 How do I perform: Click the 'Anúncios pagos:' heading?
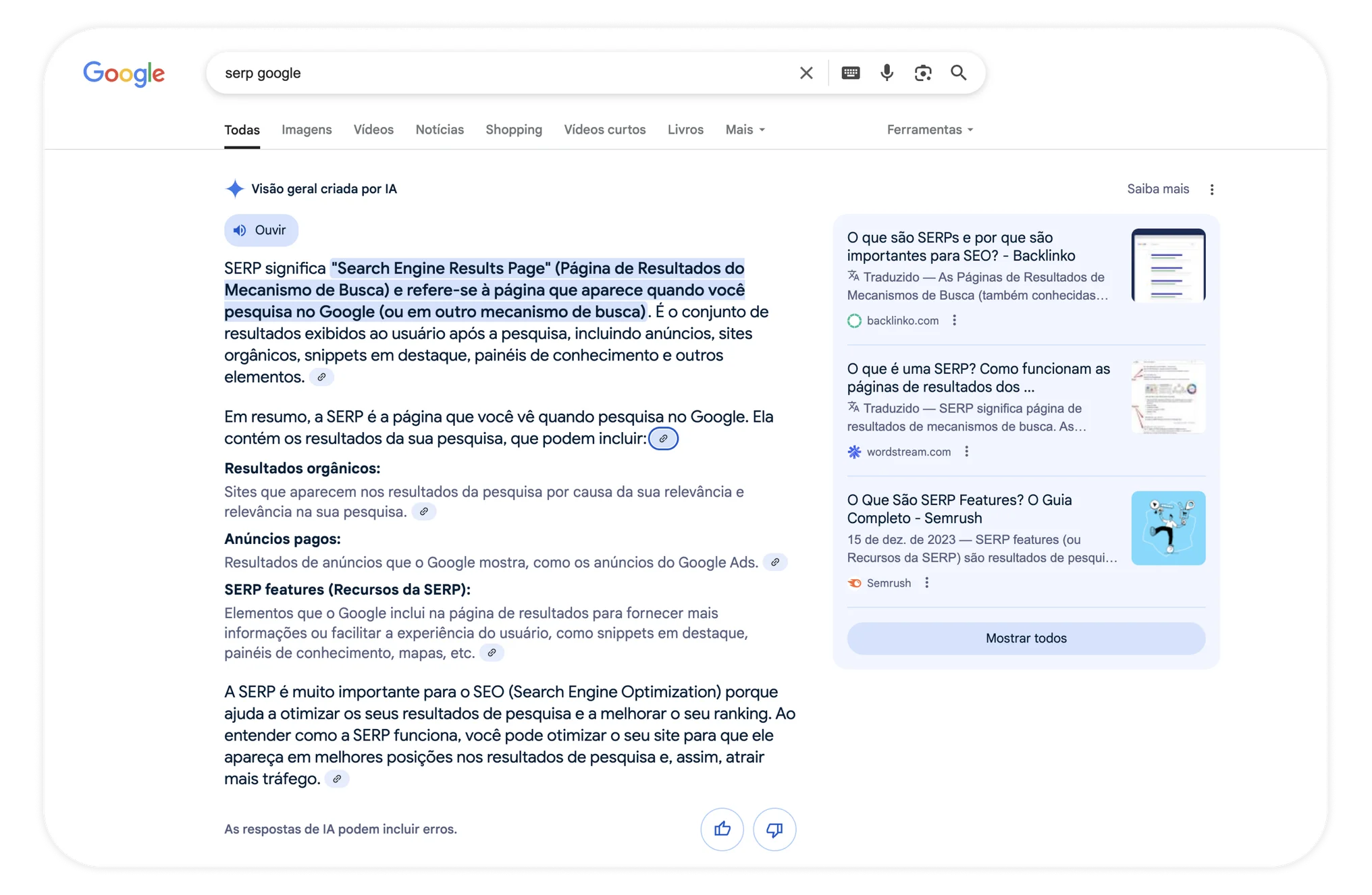click(x=282, y=539)
